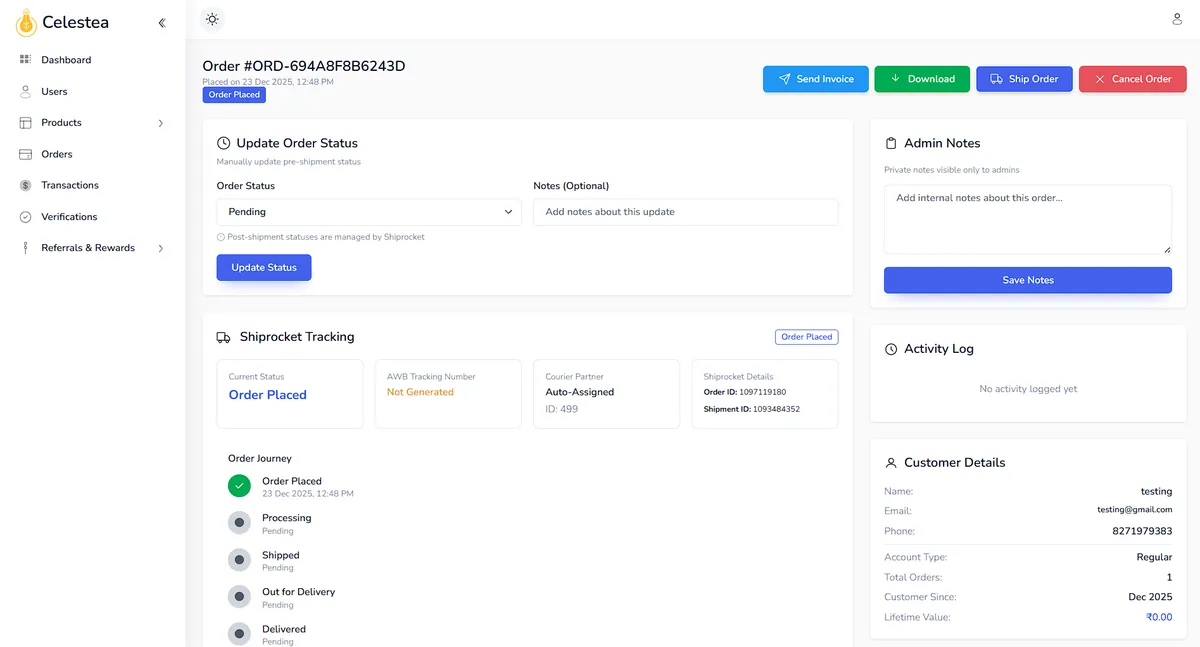Click the Celestea logo icon
Viewport: 1200px width, 647px height.
click(x=25, y=21)
